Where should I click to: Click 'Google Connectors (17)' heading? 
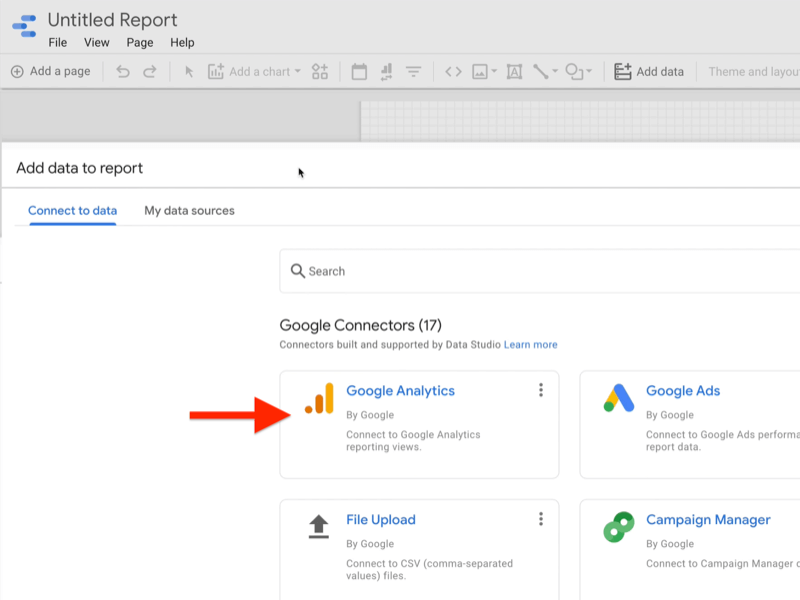361,326
